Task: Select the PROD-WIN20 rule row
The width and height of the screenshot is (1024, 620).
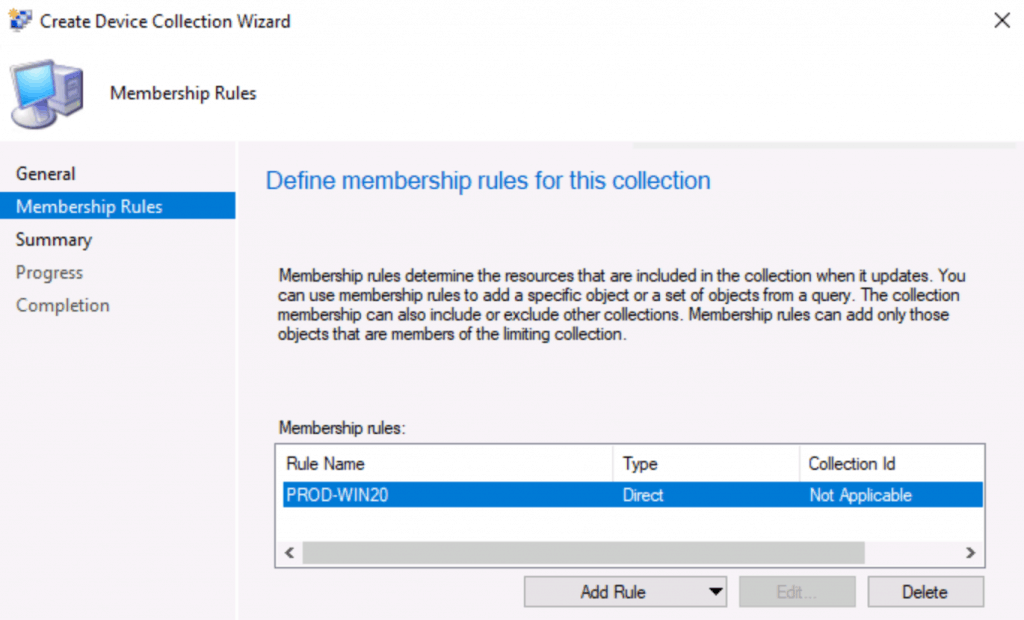Action: pyautogui.click(x=633, y=495)
